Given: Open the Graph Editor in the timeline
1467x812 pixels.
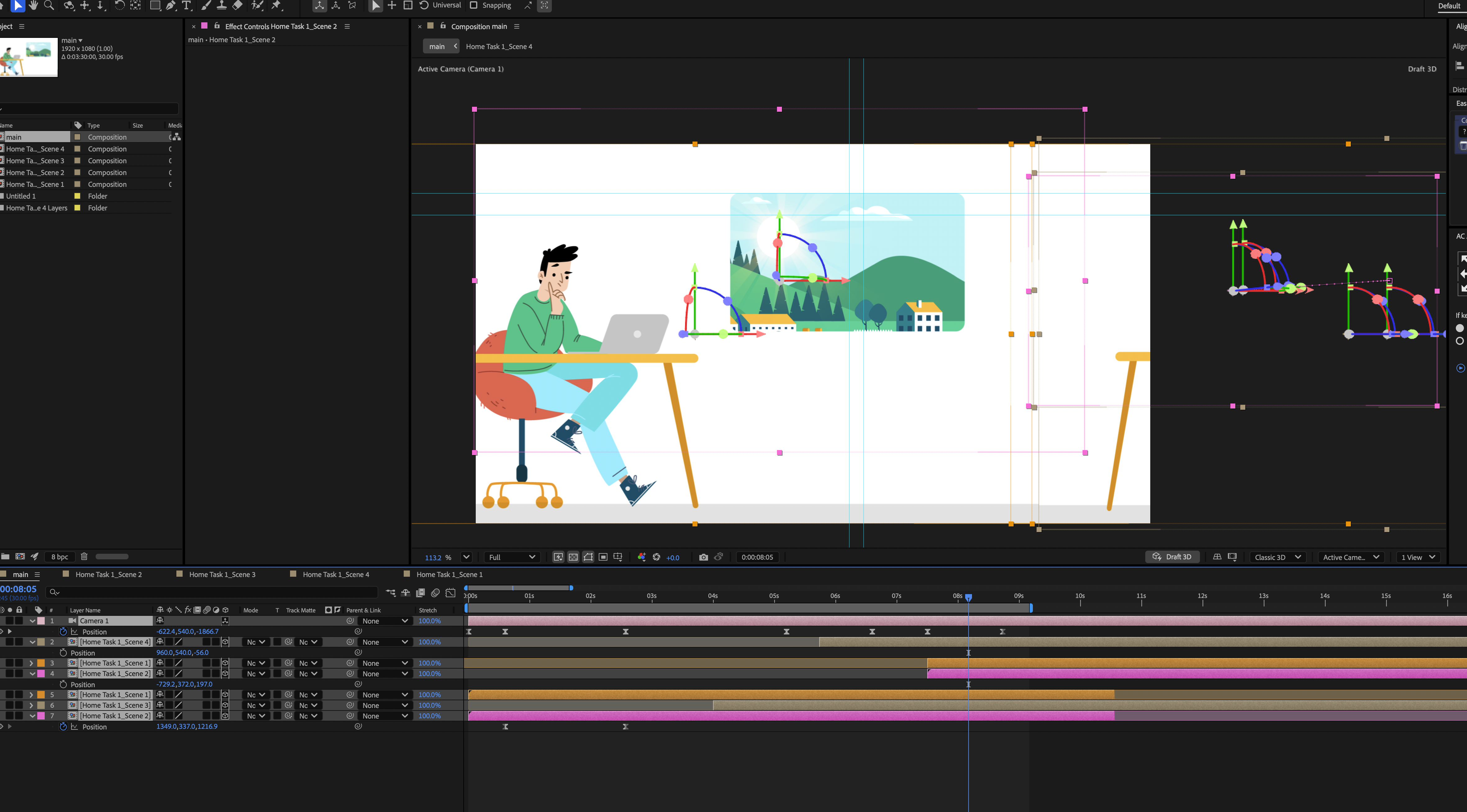Looking at the screenshot, I should click(451, 593).
